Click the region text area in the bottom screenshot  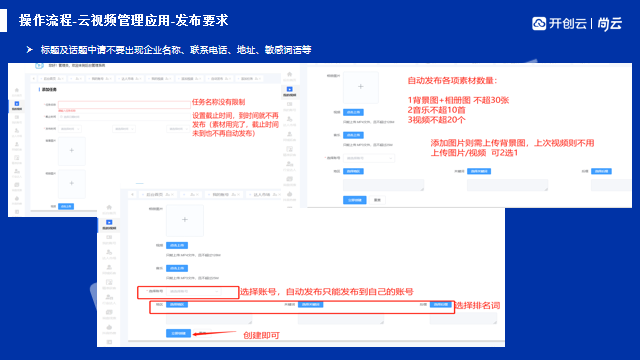[209, 318]
